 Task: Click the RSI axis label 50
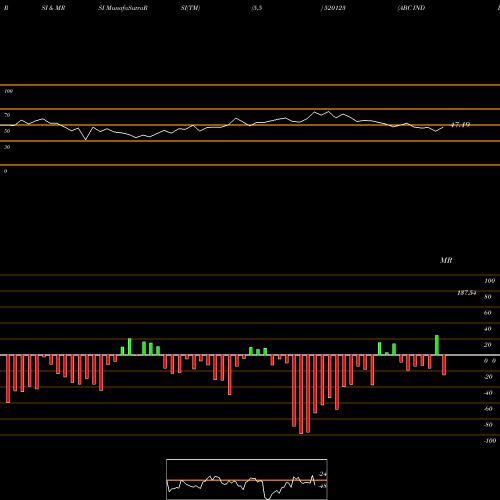coord(7,131)
